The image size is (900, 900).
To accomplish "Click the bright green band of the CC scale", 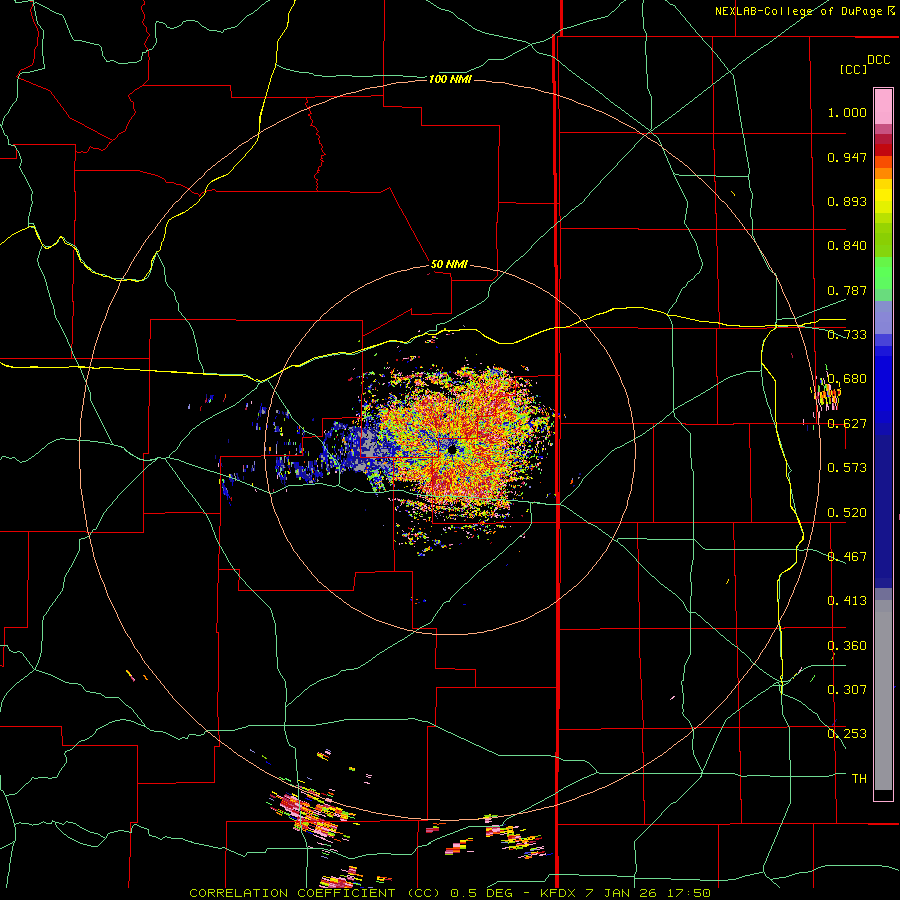I will (883, 273).
